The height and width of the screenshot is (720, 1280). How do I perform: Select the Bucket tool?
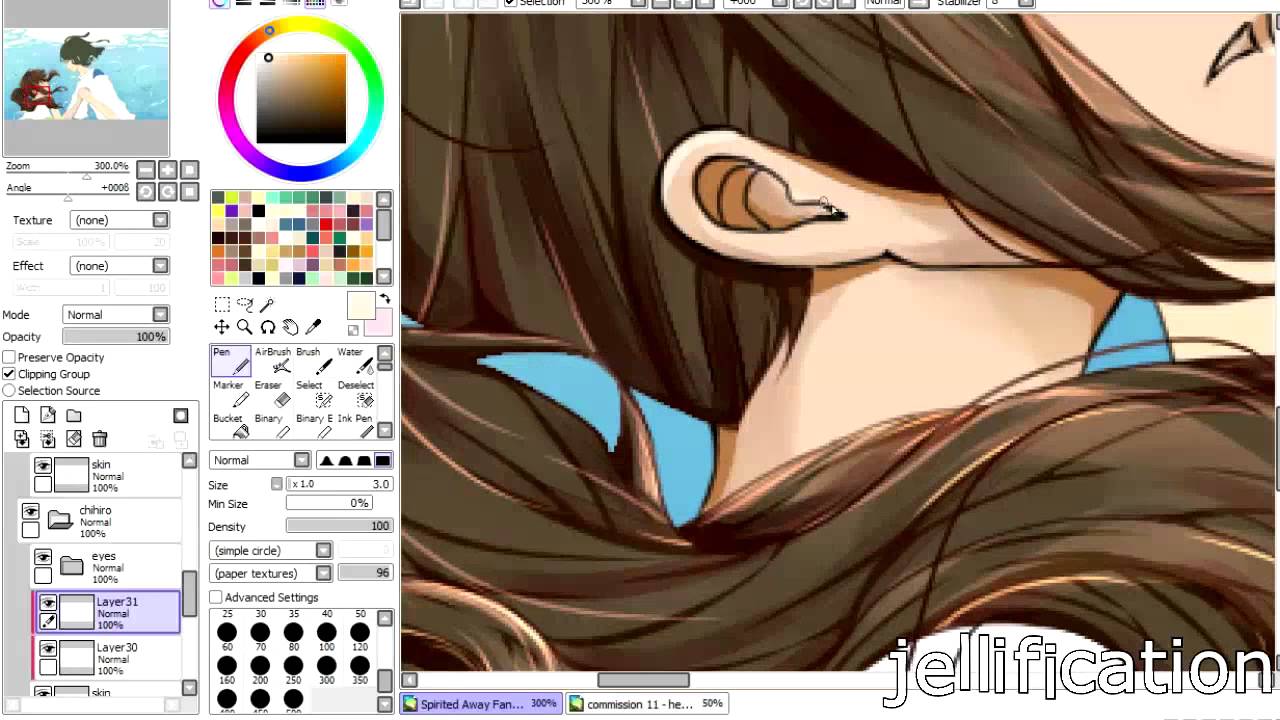pos(230,427)
